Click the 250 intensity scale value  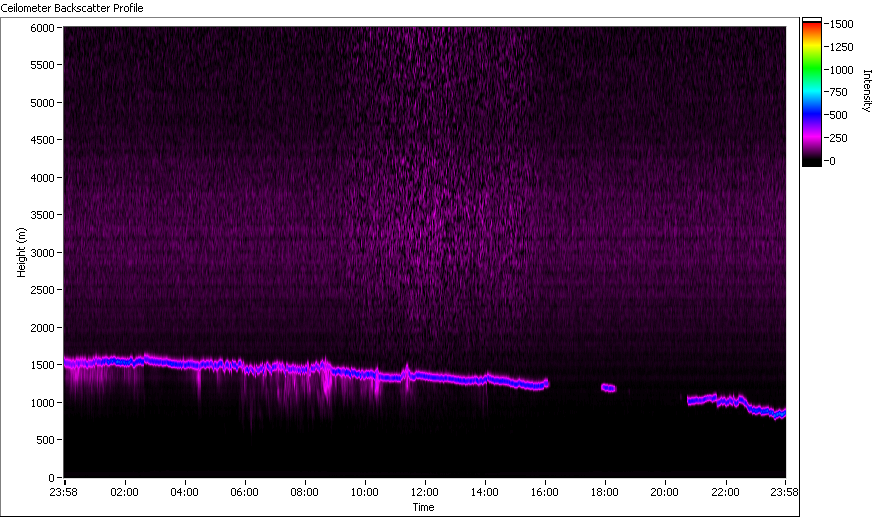click(839, 138)
